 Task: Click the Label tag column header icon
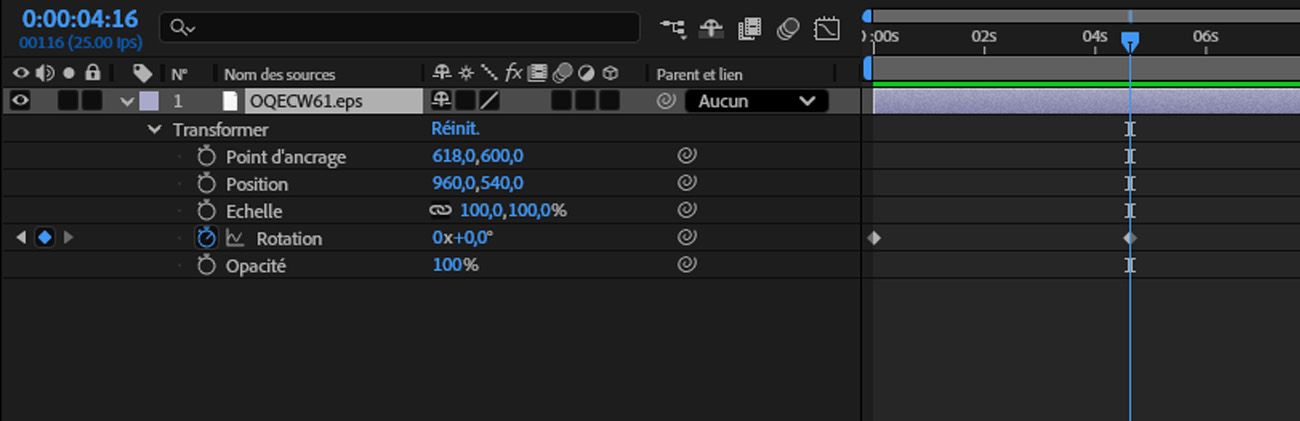point(143,74)
